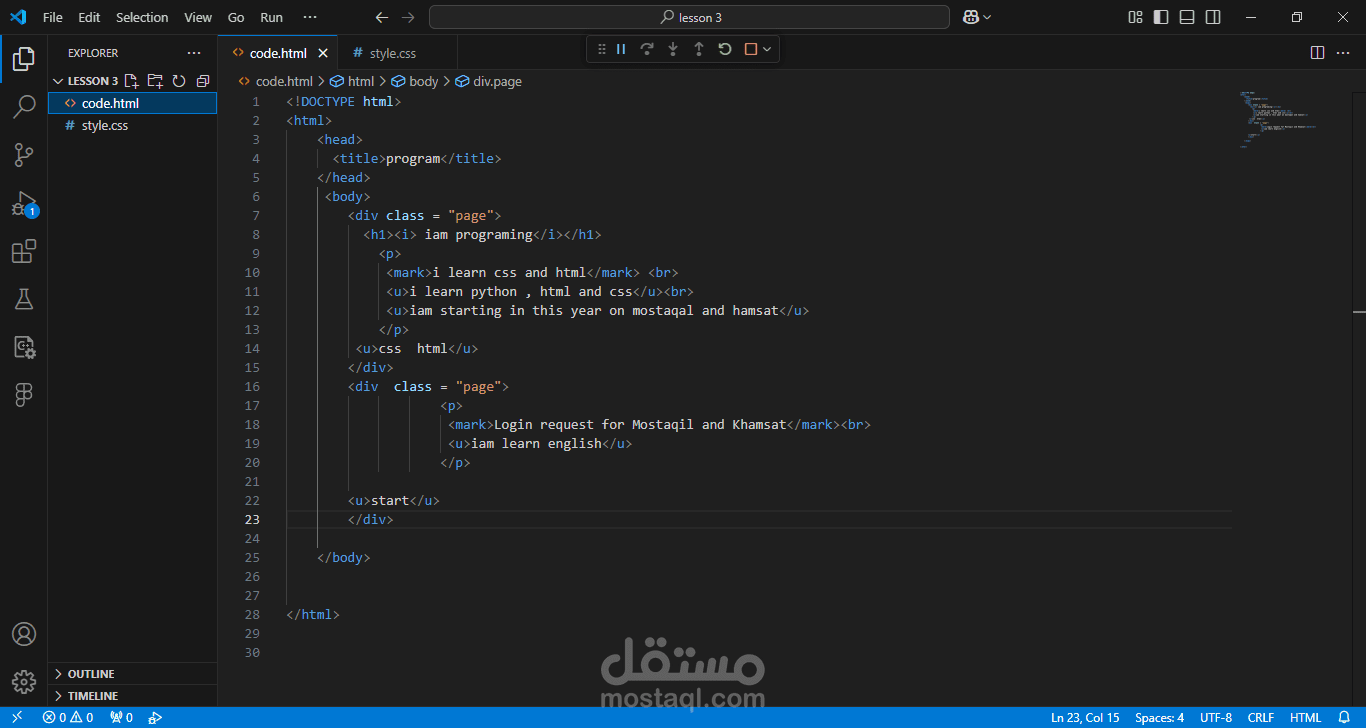This screenshot has height=728, width=1366.
Task: Open the editor More Actions menu
Action: click(x=1343, y=53)
